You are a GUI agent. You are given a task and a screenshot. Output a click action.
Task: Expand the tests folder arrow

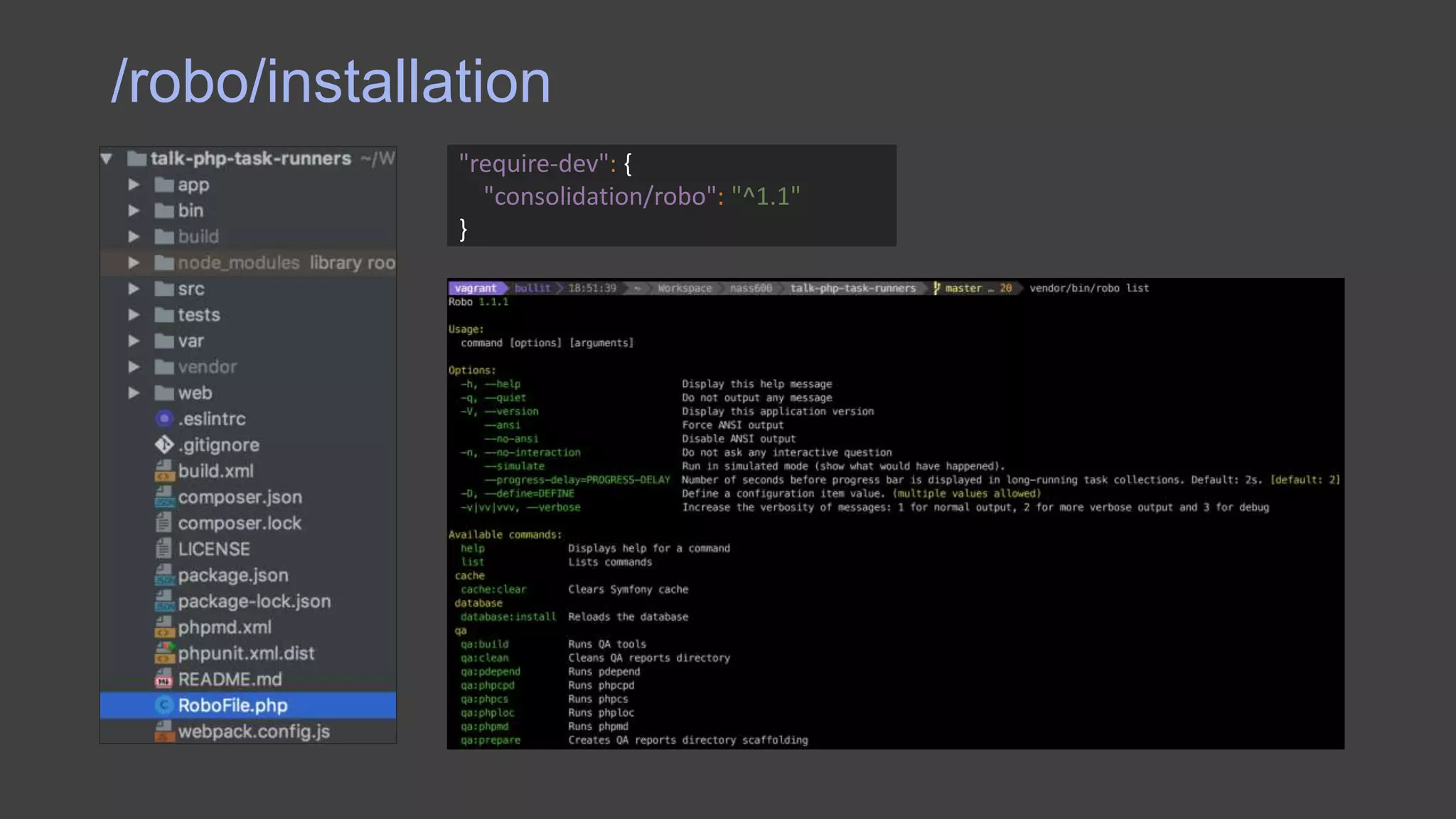point(134,315)
